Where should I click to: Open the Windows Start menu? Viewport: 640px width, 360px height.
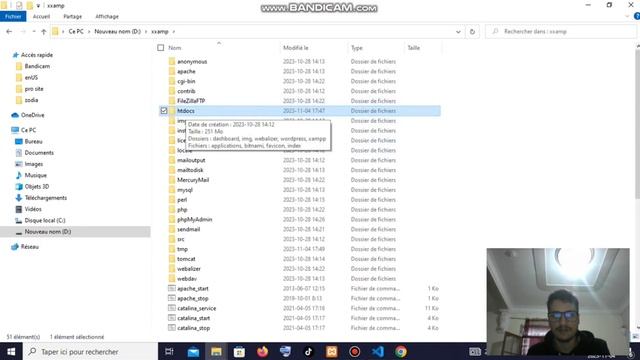[11, 351]
